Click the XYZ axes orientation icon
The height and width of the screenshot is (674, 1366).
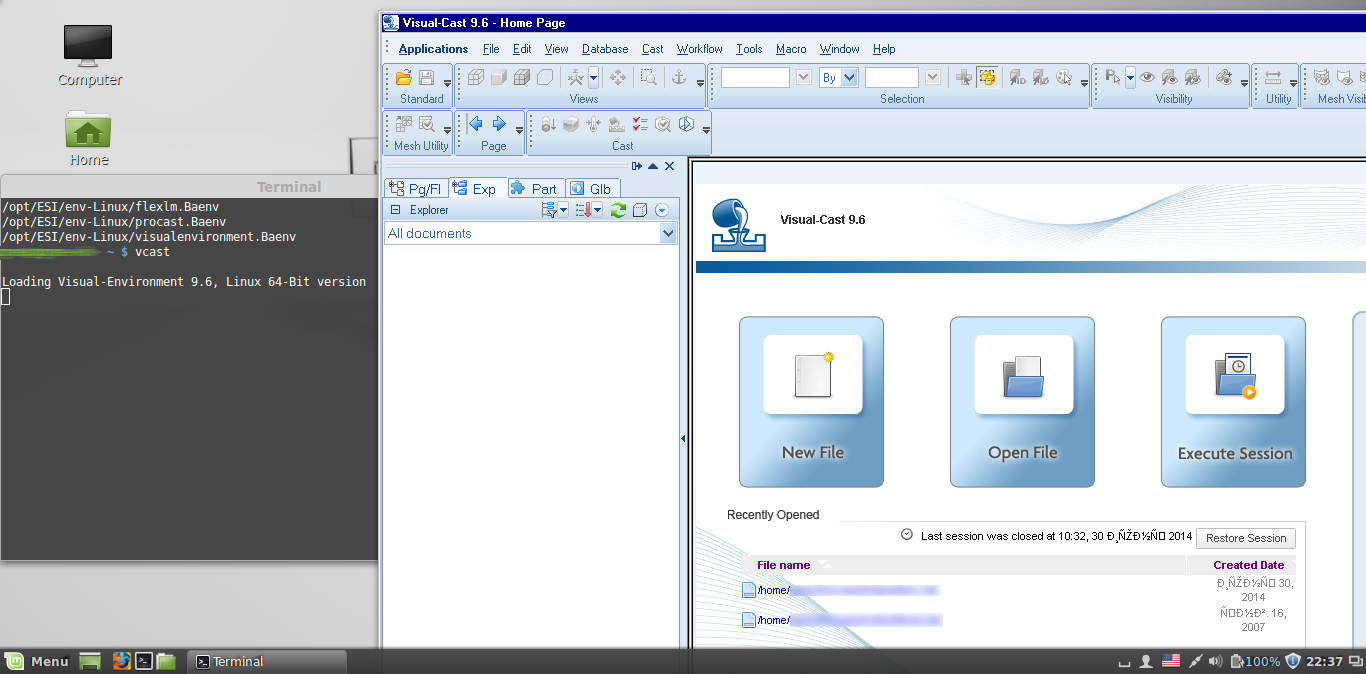pyautogui.click(x=575, y=77)
